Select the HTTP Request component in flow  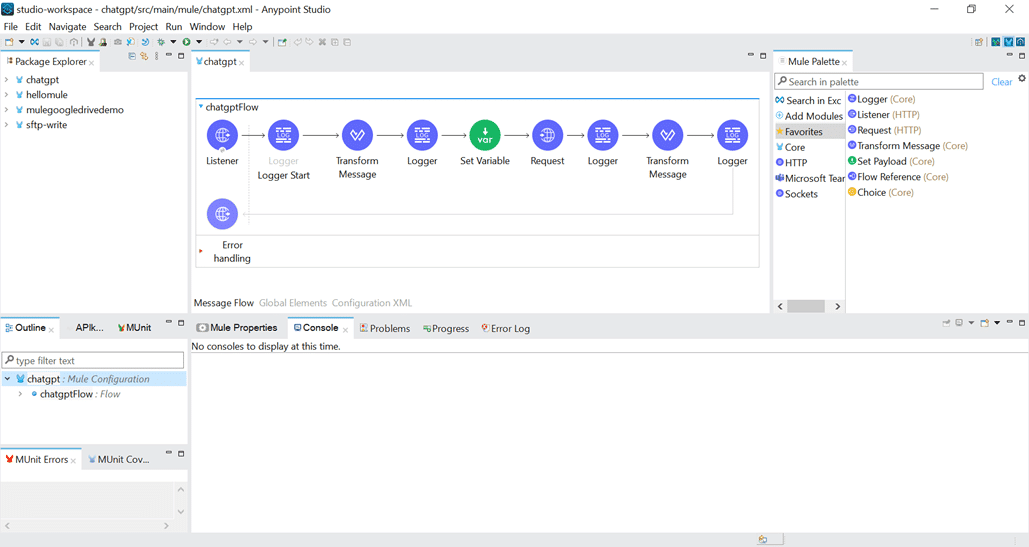pyautogui.click(x=547, y=135)
